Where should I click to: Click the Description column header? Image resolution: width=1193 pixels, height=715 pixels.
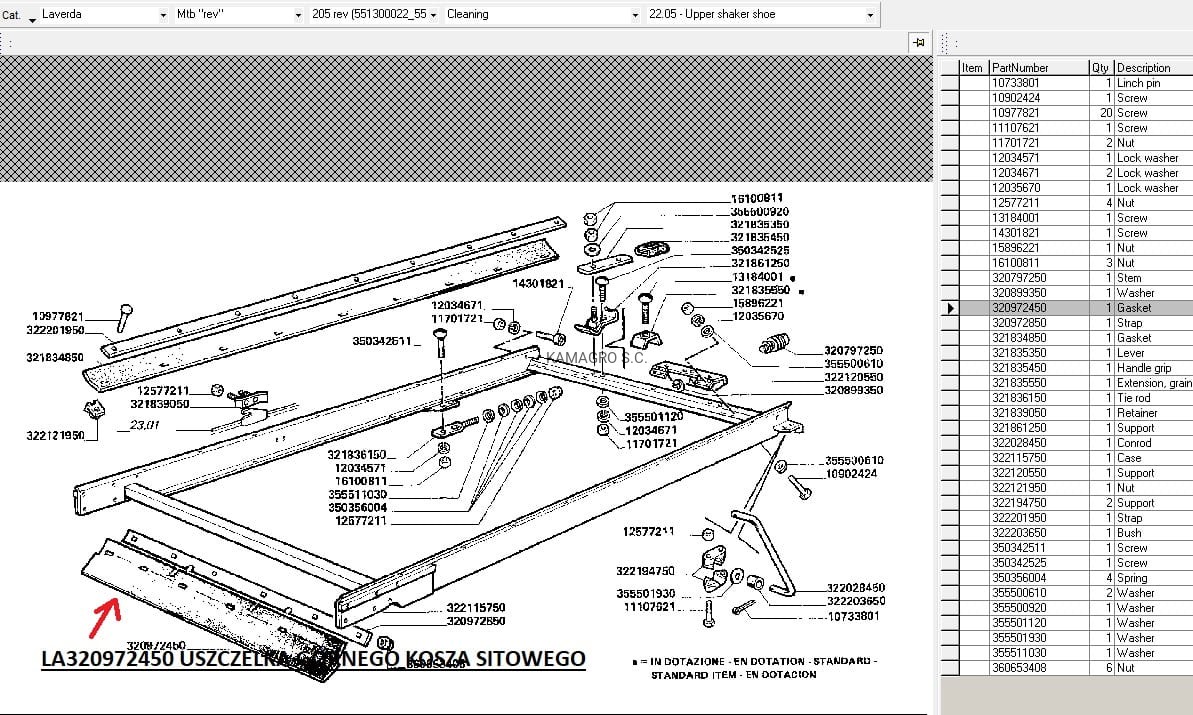point(1153,68)
